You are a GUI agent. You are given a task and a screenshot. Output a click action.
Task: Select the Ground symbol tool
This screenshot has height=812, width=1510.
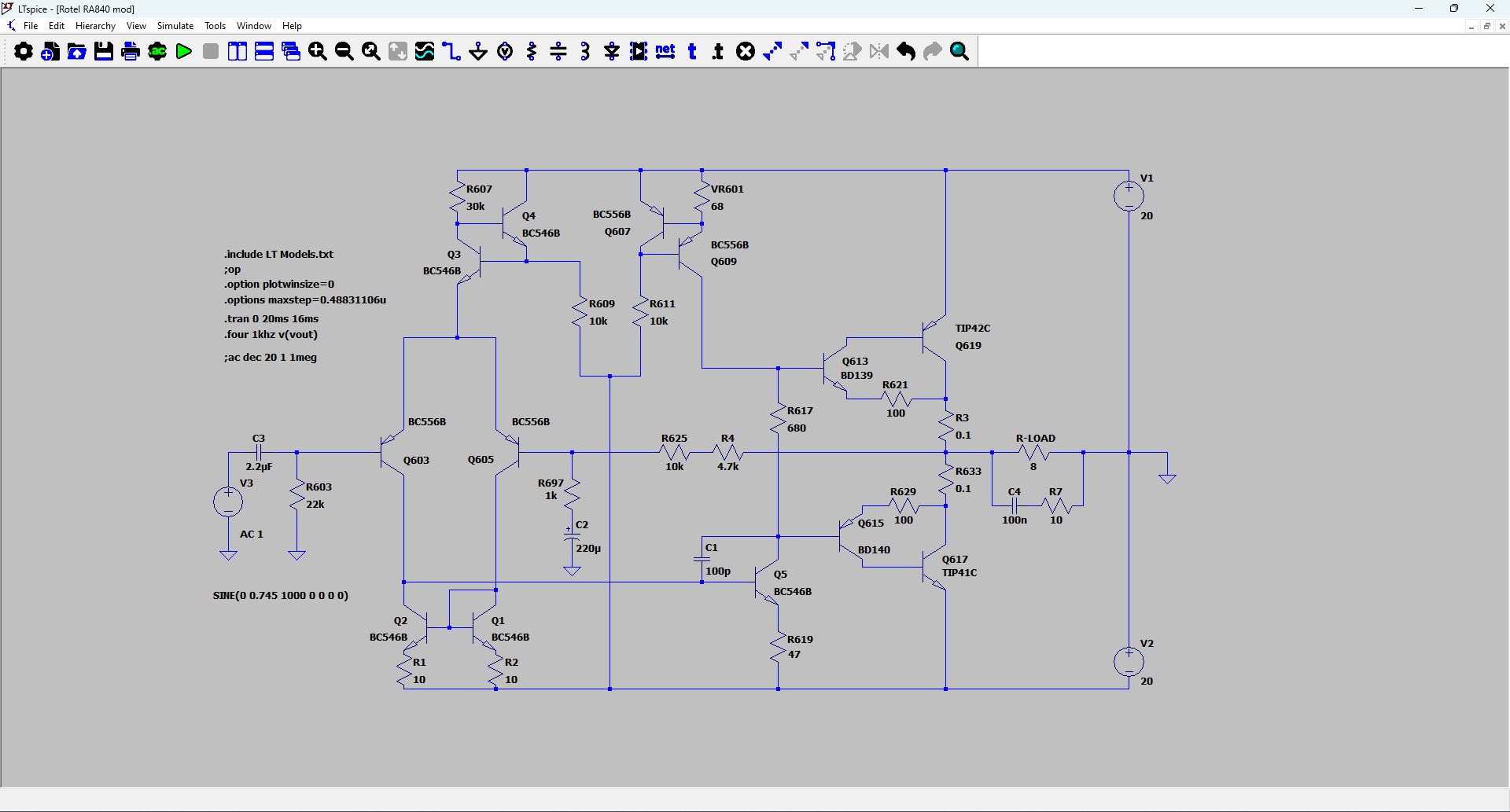tap(478, 52)
